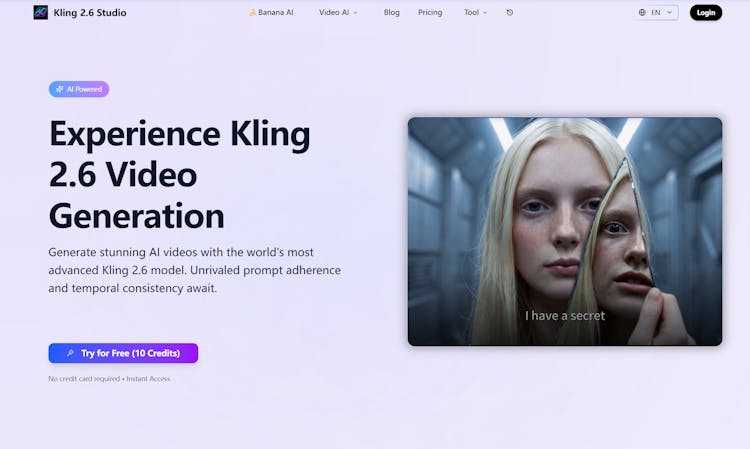
Task: Go to the Blog page
Action: tap(391, 13)
